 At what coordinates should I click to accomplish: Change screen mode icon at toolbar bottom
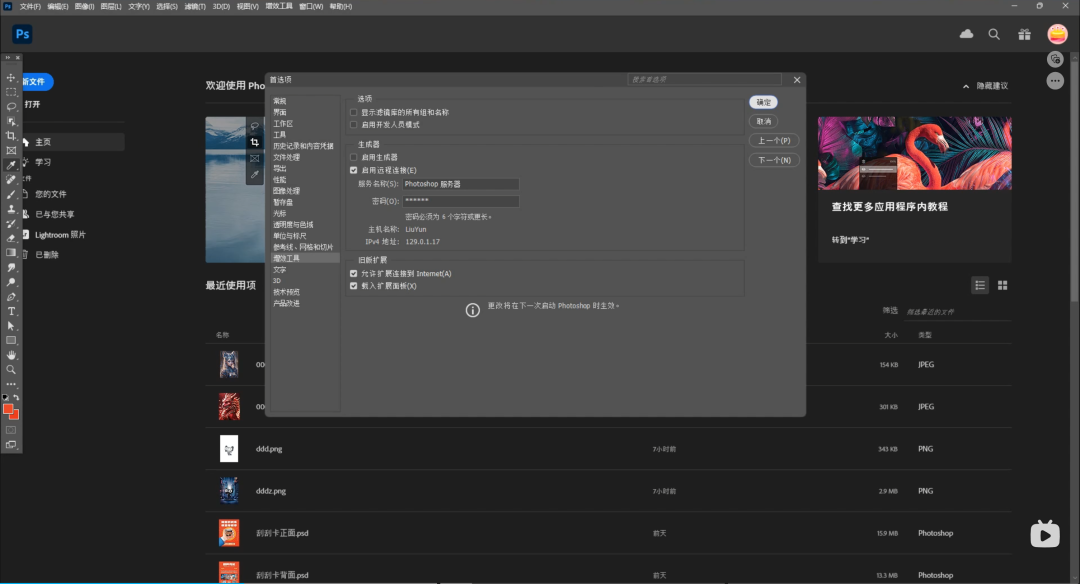point(11,445)
